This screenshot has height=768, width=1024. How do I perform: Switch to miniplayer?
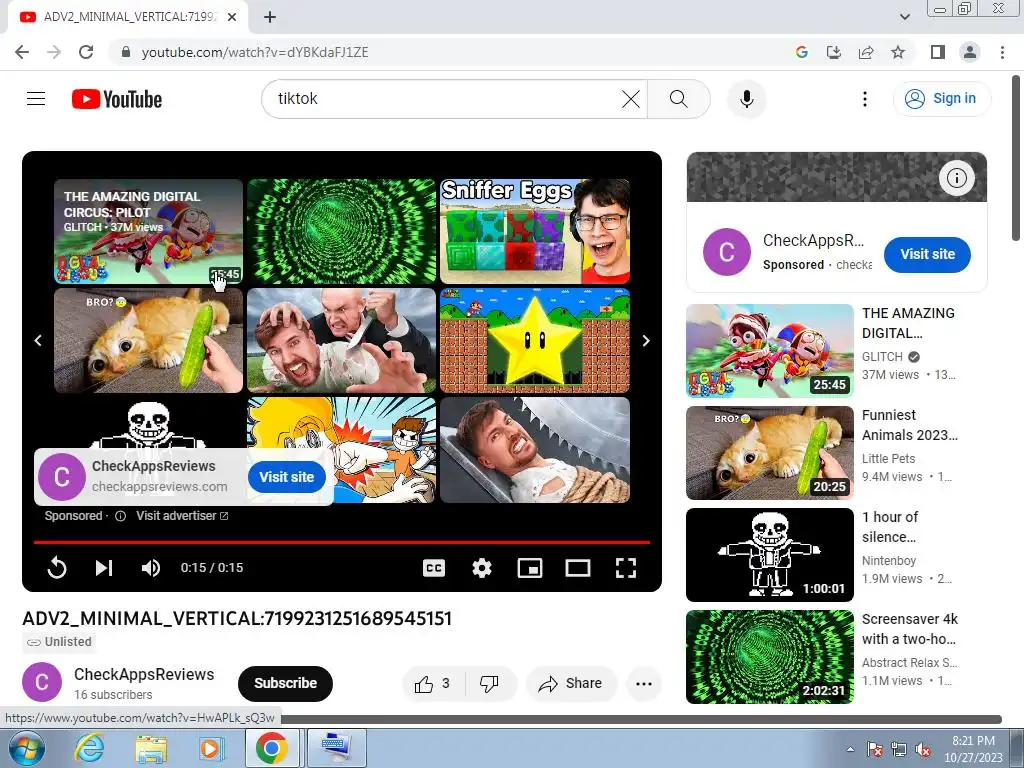pos(530,568)
